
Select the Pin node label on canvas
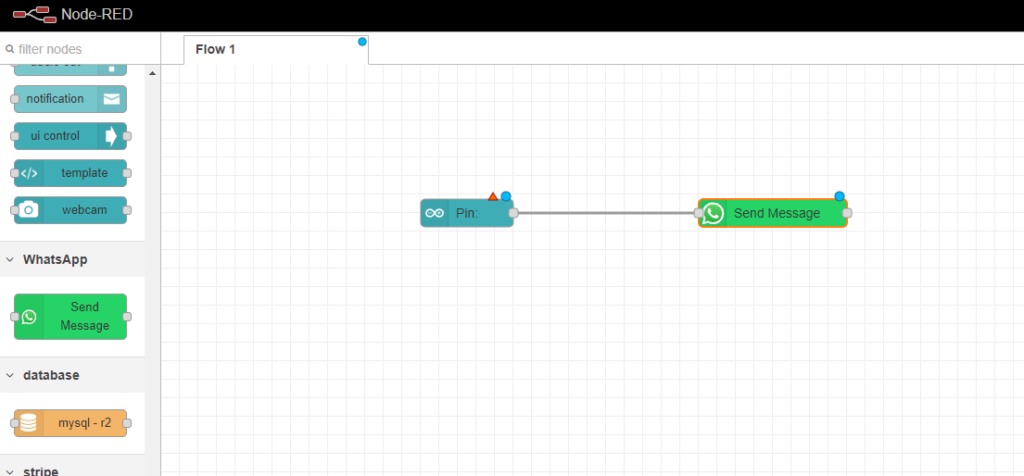pyautogui.click(x=468, y=213)
